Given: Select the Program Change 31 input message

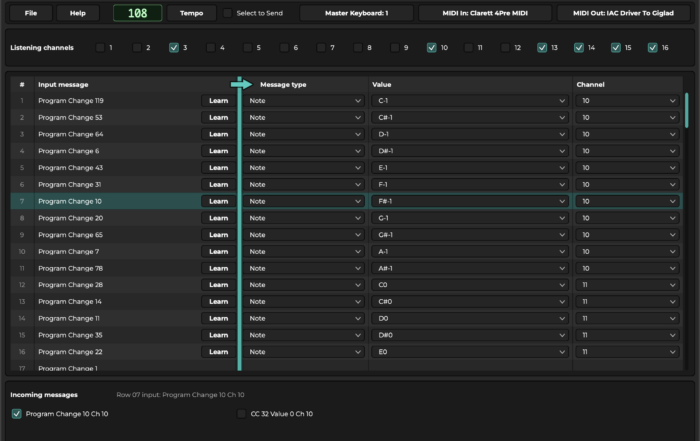Looking at the screenshot, I should [x=70, y=184].
